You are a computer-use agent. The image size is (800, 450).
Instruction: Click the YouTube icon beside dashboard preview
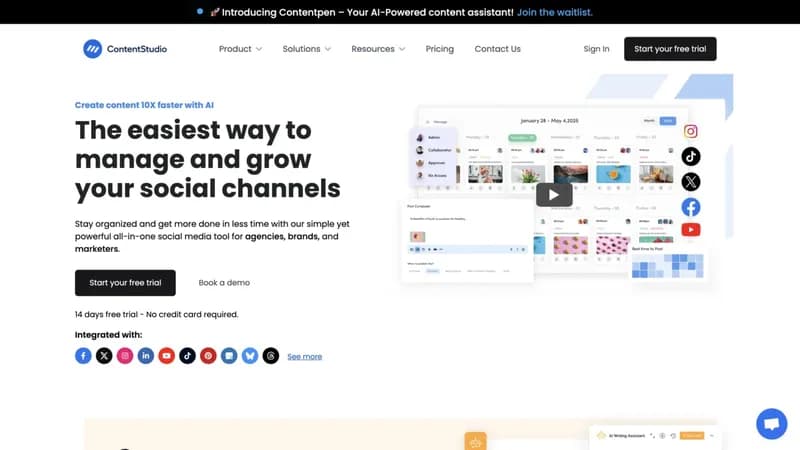pyautogui.click(x=691, y=230)
